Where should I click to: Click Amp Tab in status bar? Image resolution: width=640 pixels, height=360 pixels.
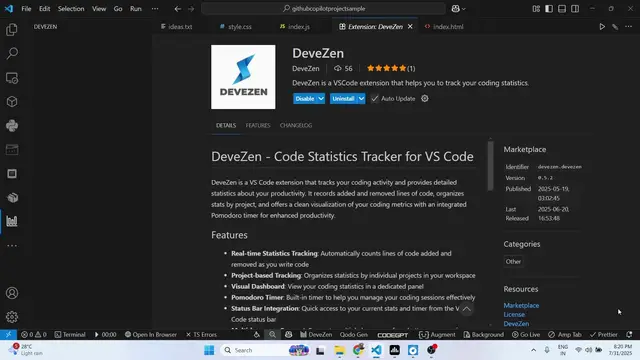pos(565,334)
